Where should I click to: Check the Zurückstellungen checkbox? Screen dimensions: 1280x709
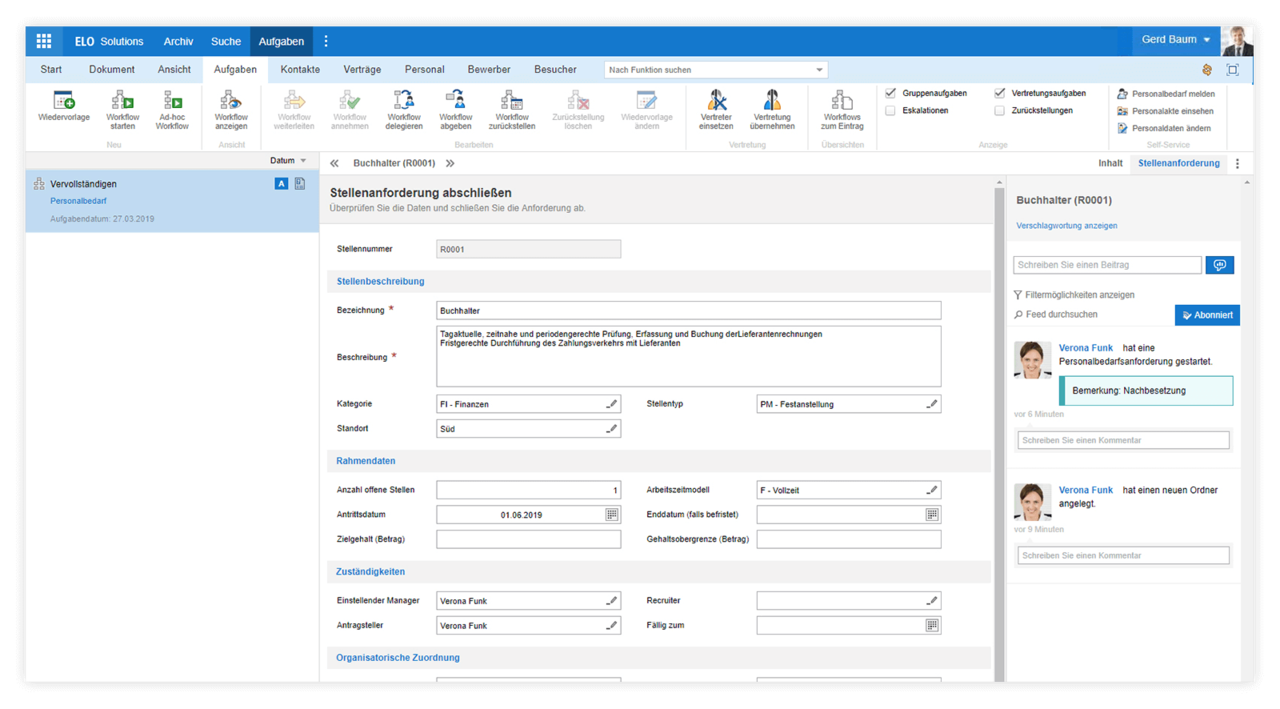pos(1000,111)
